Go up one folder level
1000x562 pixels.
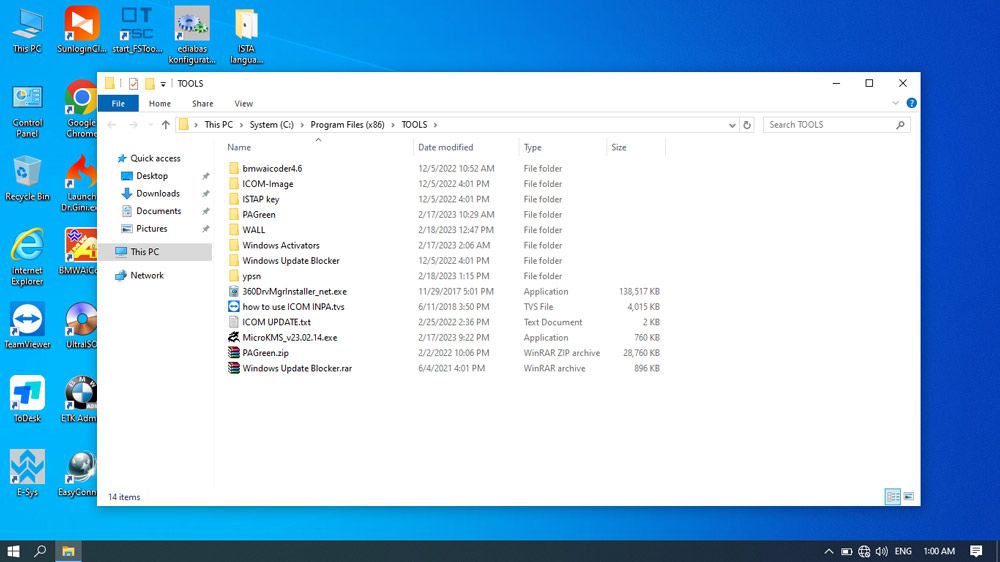point(166,125)
